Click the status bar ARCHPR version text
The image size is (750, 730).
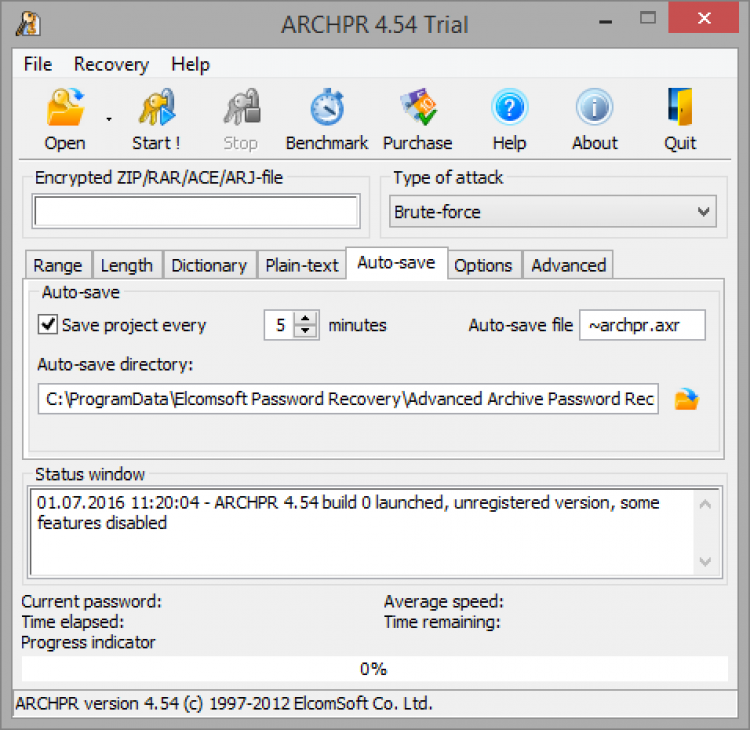click(x=224, y=704)
